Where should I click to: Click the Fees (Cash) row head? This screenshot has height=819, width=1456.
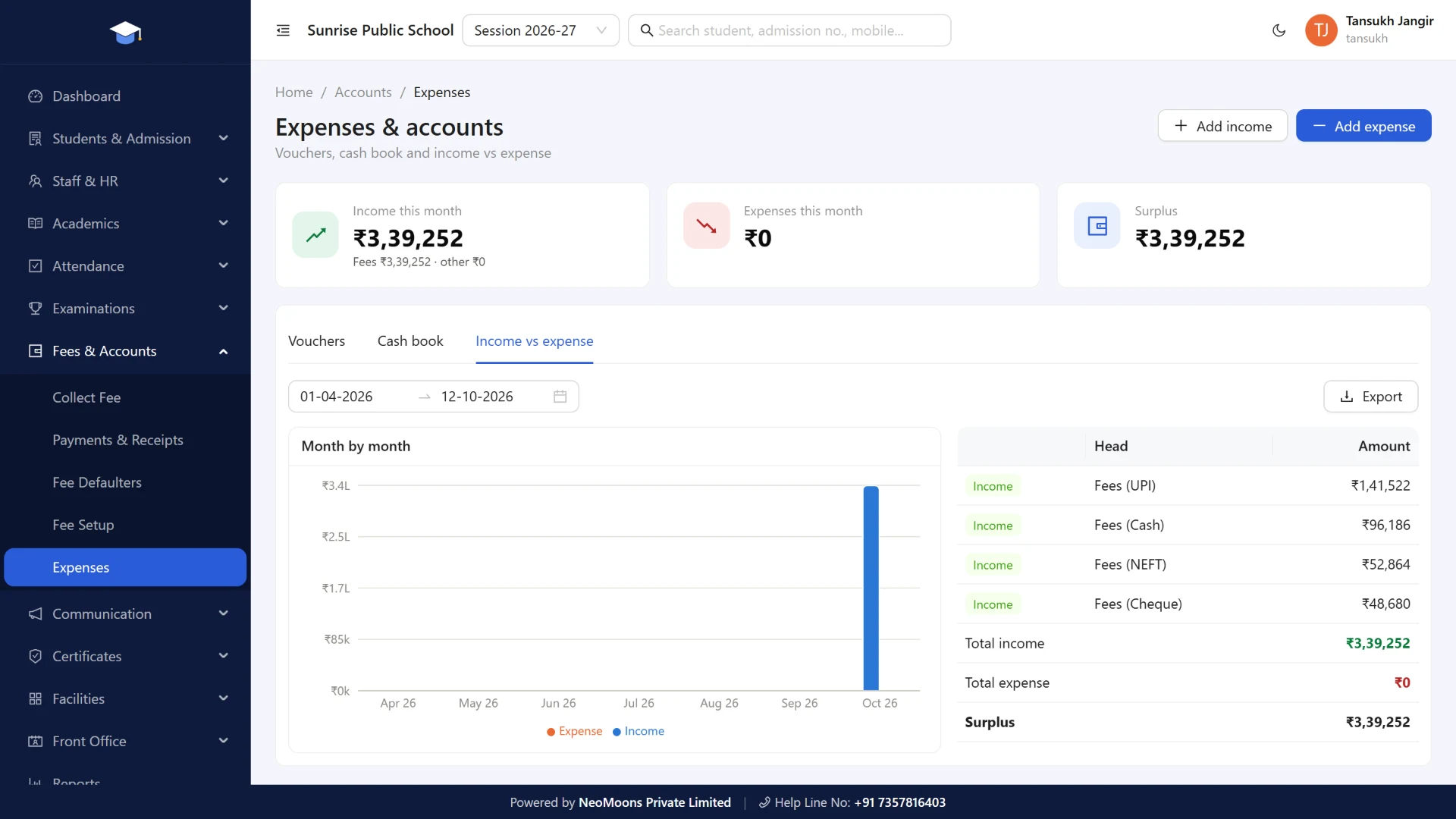1128,525
